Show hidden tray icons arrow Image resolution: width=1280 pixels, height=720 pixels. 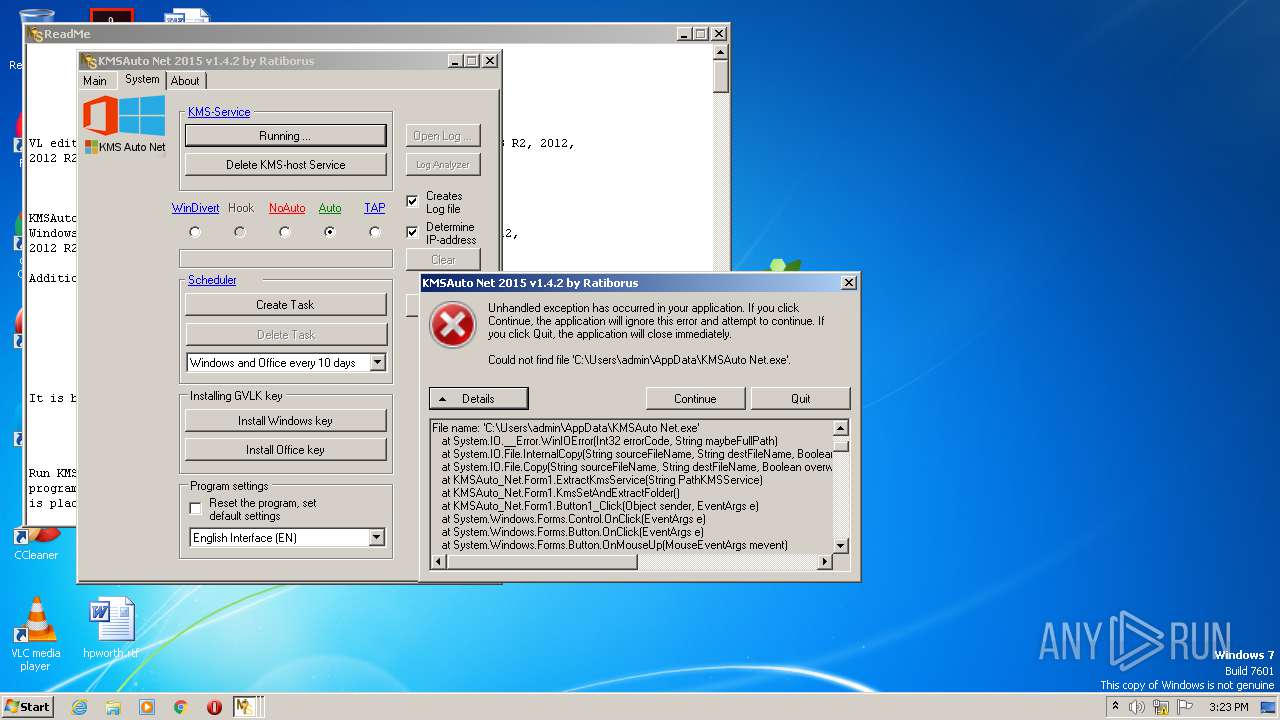click(x=1115, y=707)
